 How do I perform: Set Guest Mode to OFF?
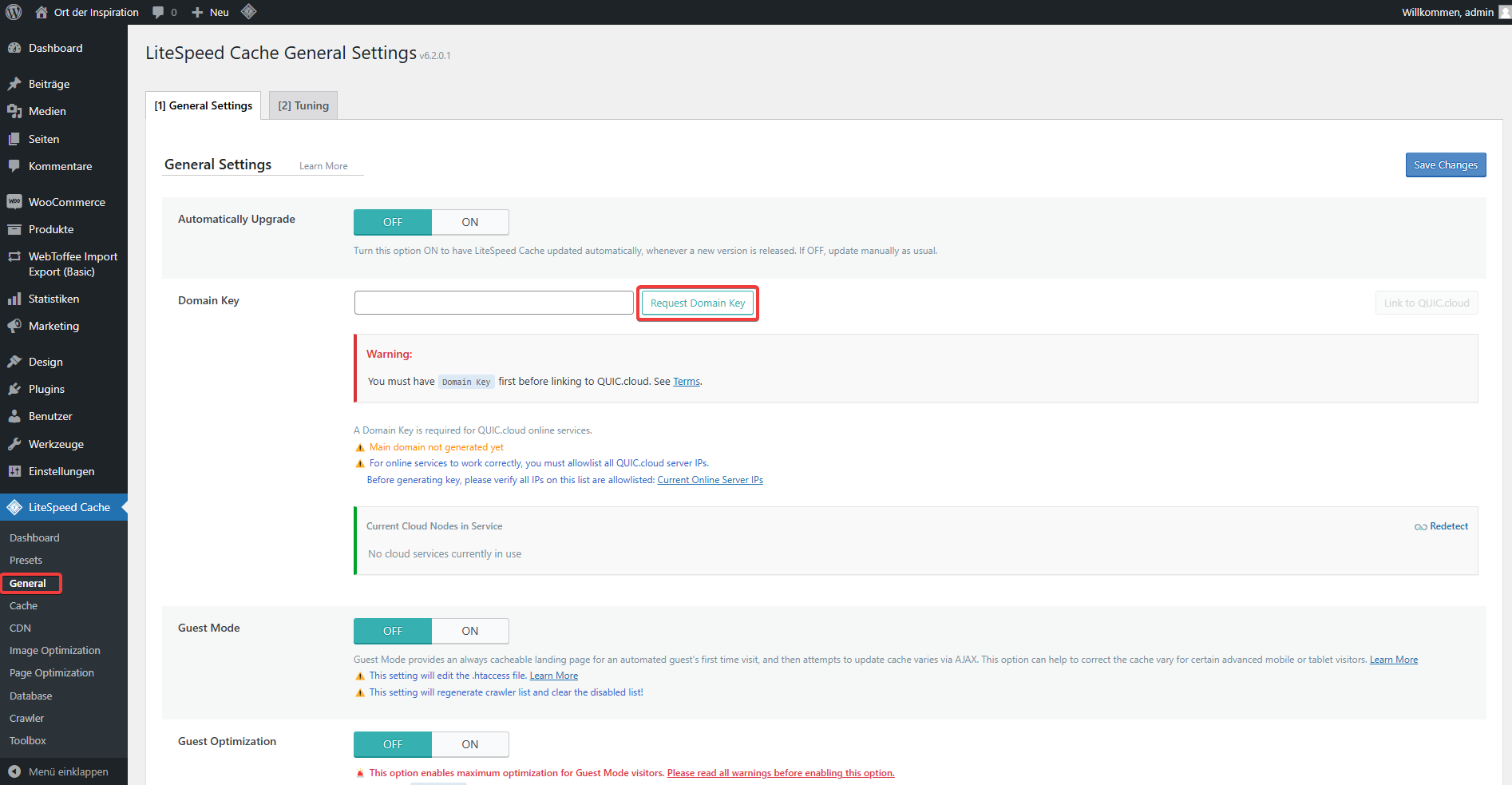pyautogui.click(x=393, y=631)
